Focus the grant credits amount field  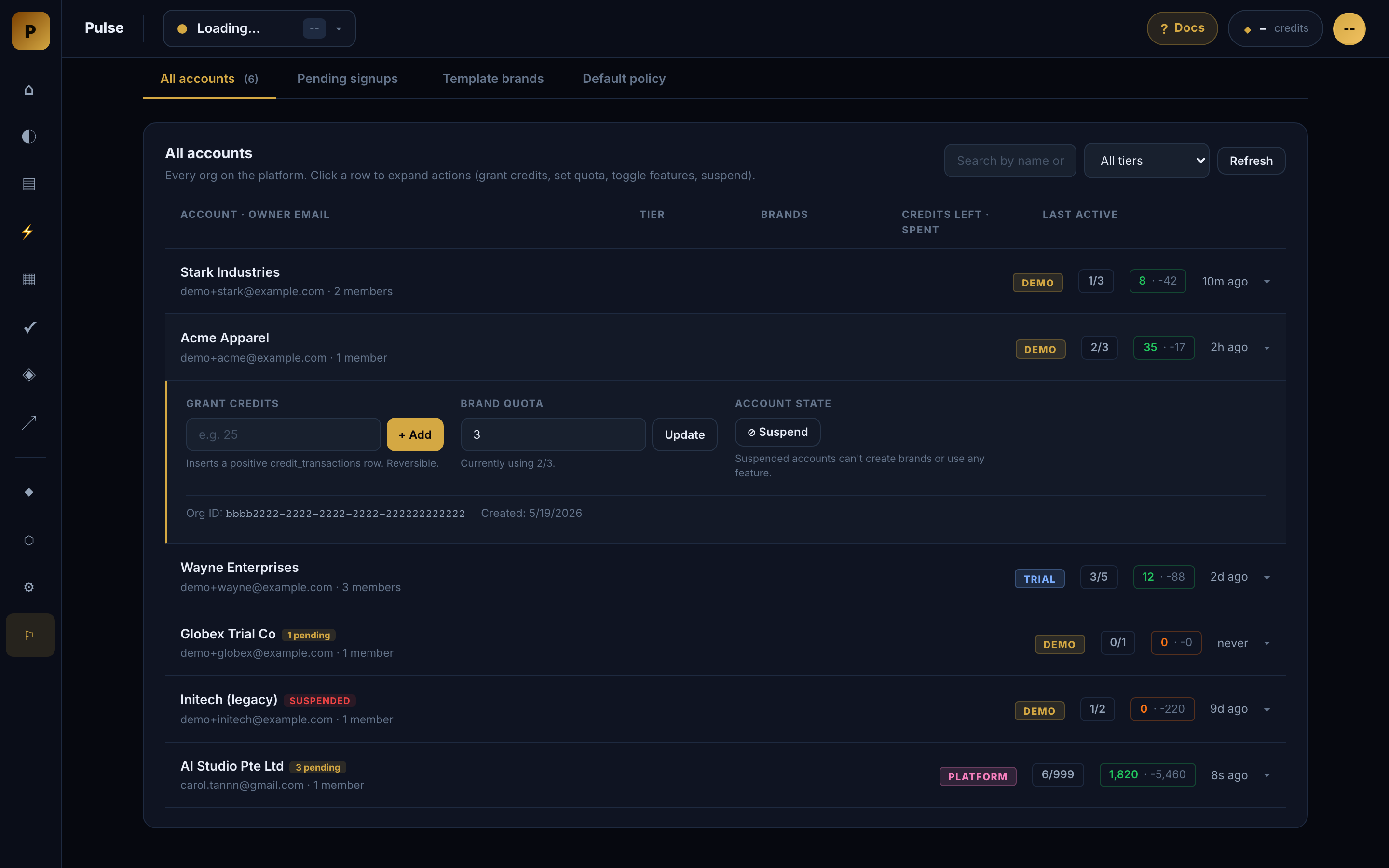point(284,434)
